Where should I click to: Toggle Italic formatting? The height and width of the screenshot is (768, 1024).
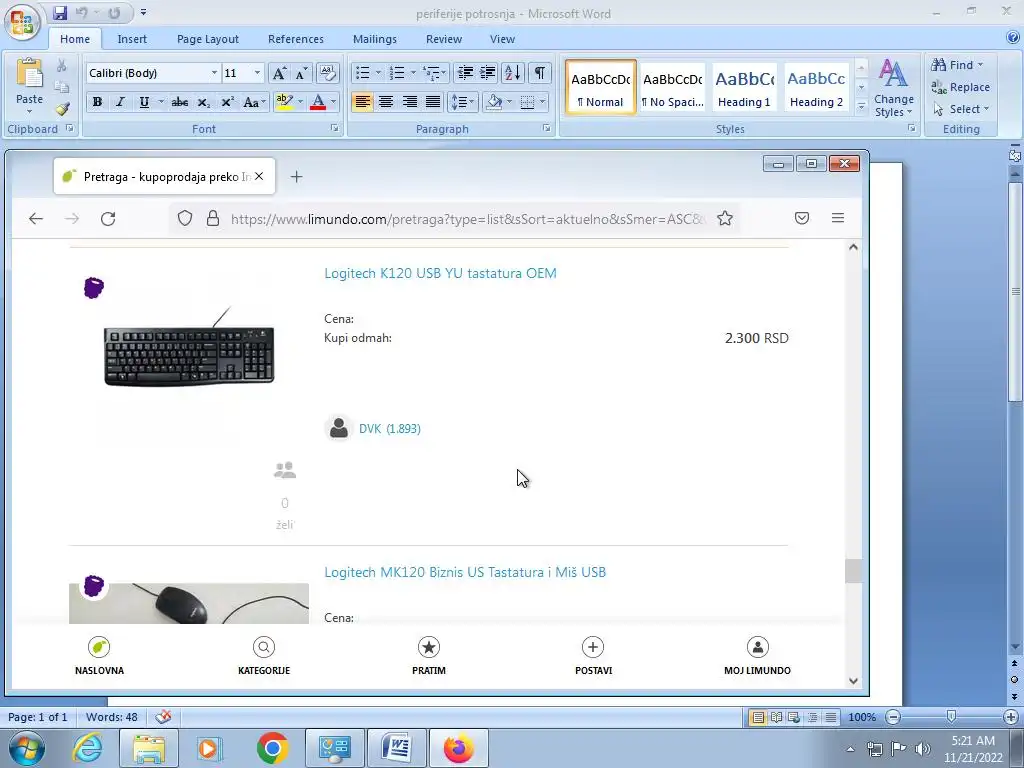(x=120, y=103)
